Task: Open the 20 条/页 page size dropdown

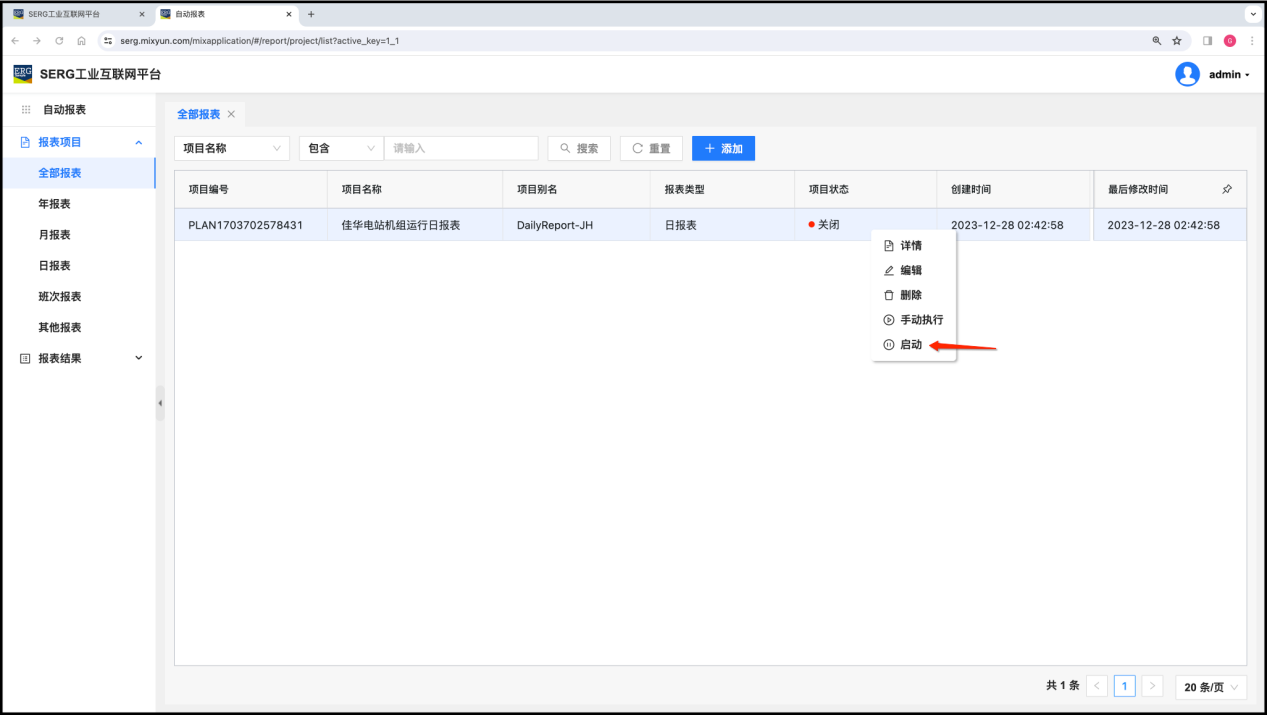Action: [x=1211, y=686]
